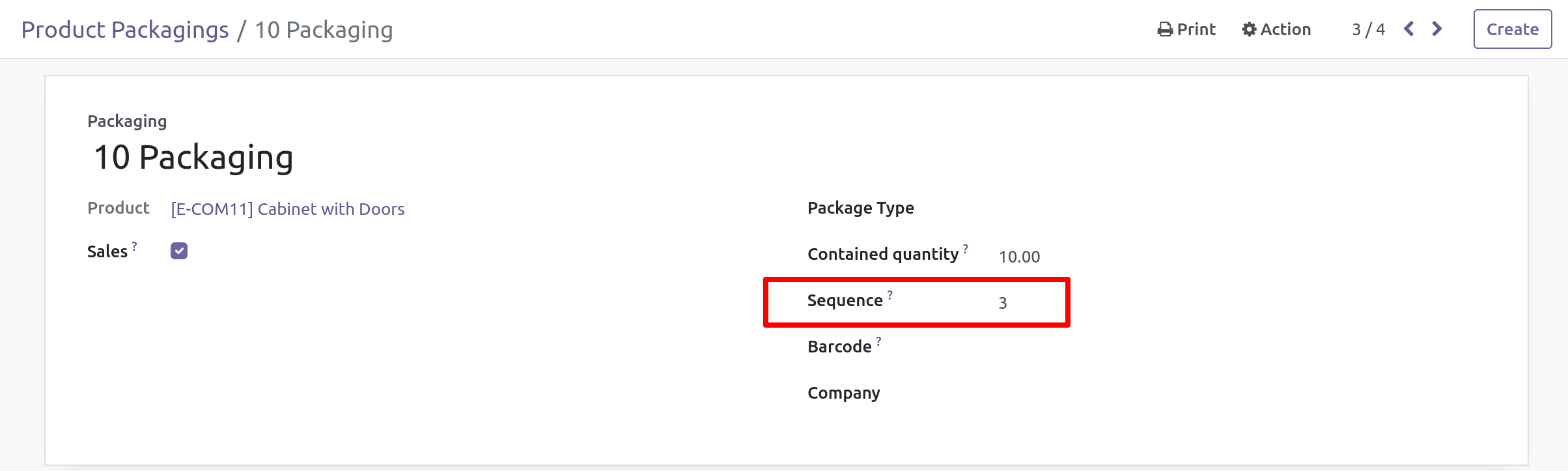Show Sales field help tooltip icon
The width and height of the screenshot is (1568, 471).
point(135,246)
